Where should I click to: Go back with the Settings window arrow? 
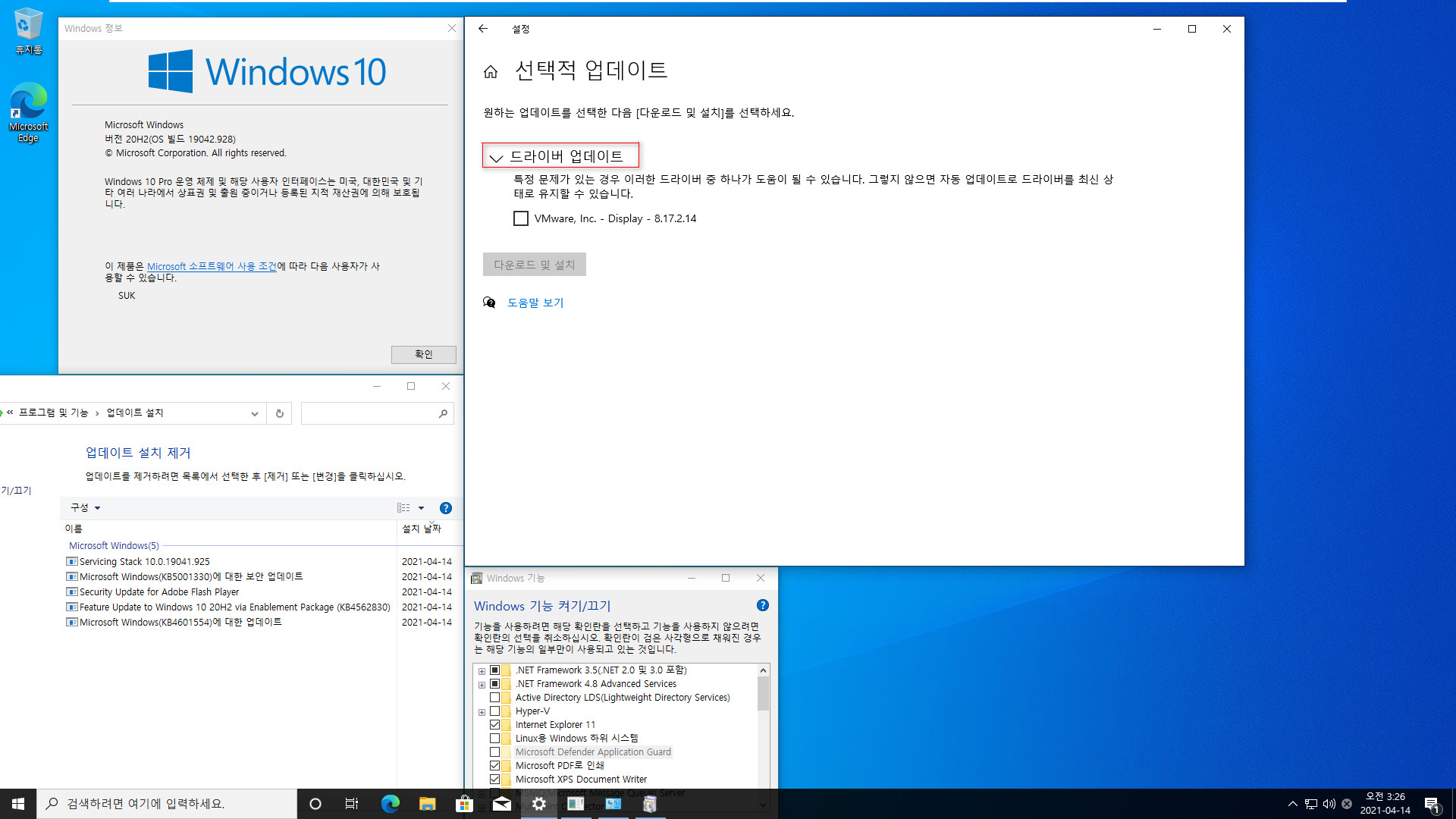(x=483, y=29)
